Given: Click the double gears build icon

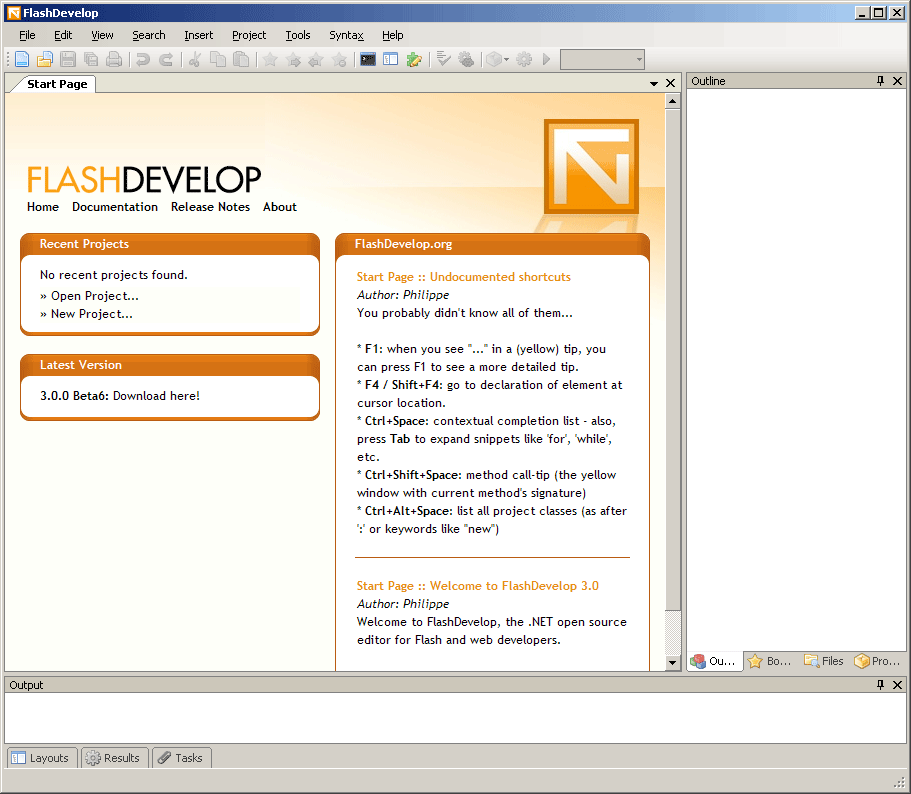Looking at the screenshot, I should [x=466, y=59].
